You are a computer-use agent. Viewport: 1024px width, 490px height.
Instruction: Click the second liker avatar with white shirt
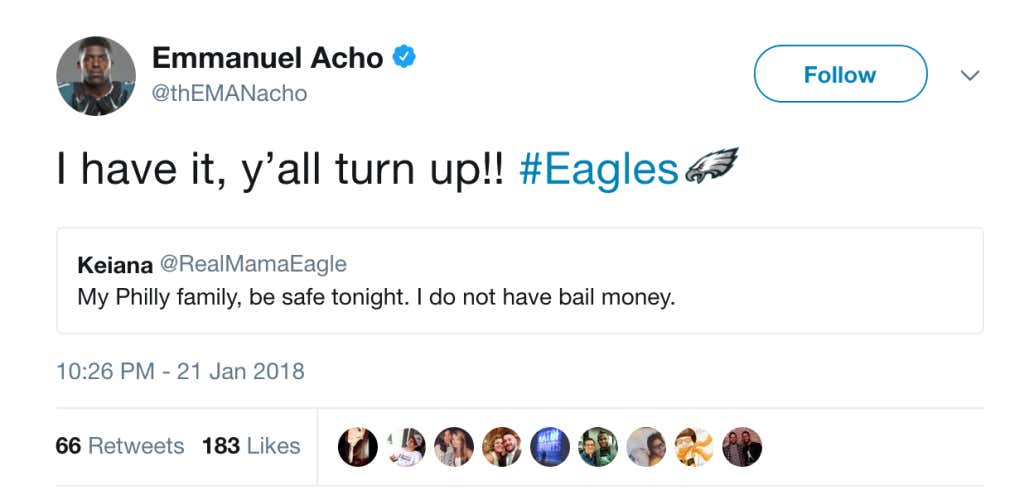tap(406, 447)
